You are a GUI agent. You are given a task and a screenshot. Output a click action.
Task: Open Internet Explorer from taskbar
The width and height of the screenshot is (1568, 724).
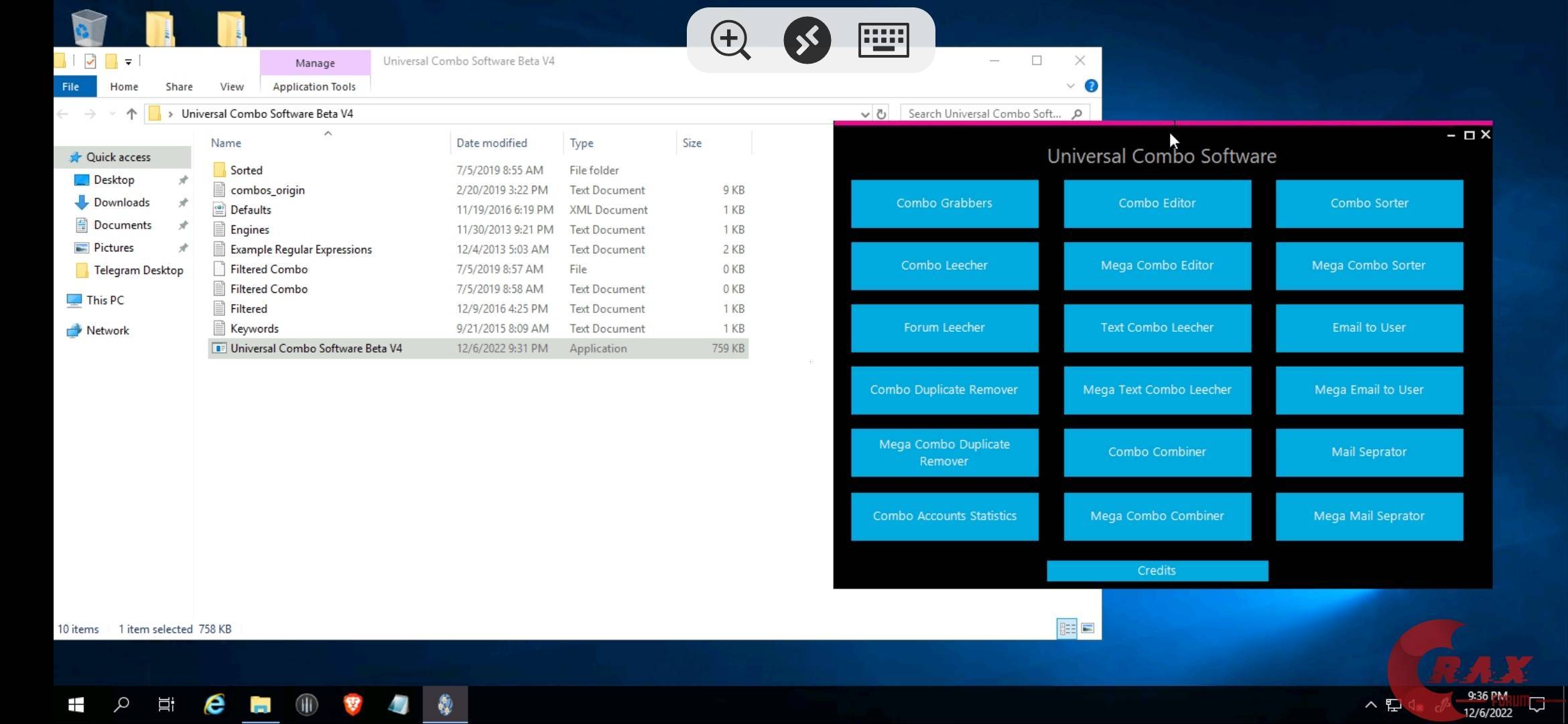pyautogui.click(x=214, y=704)
